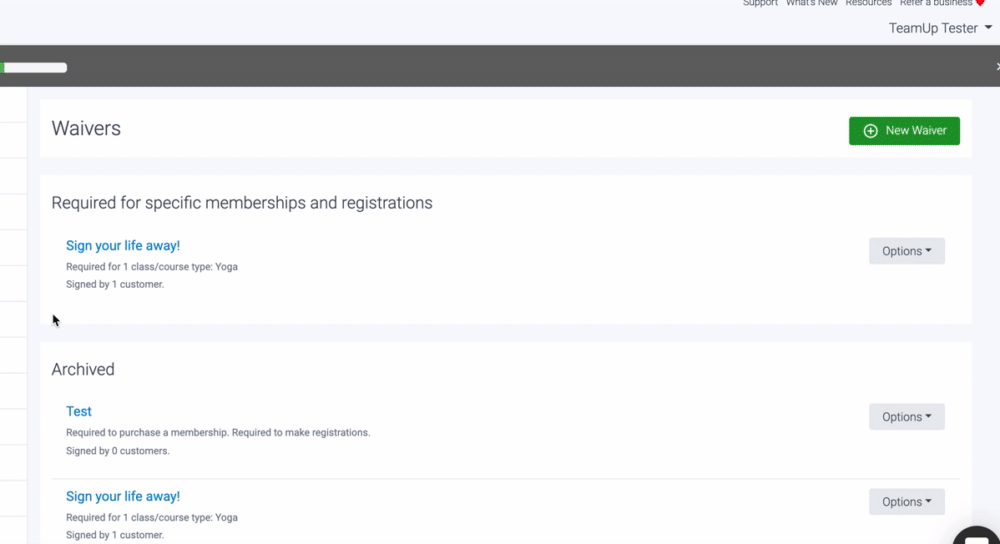
Task: Open the Support menu item
Action: (760, 3)
